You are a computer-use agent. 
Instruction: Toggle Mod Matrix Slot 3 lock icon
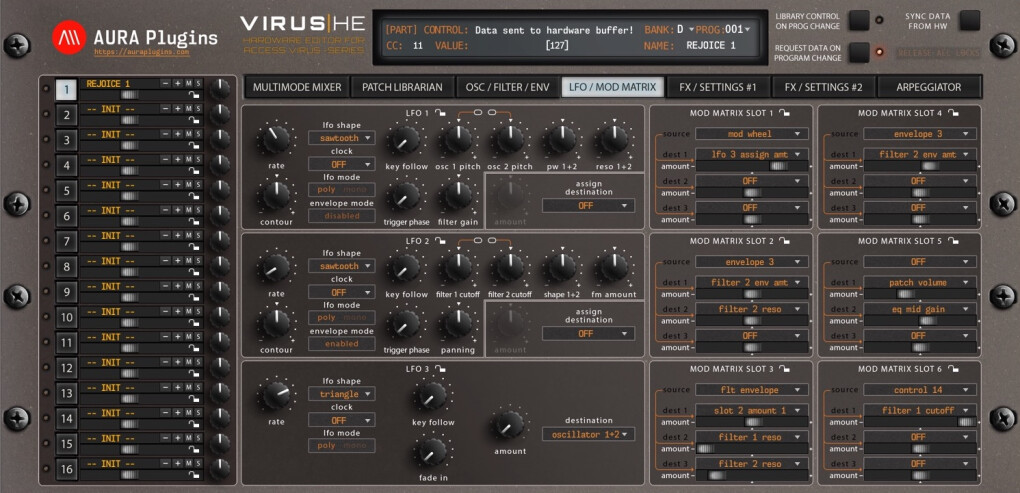784,369
